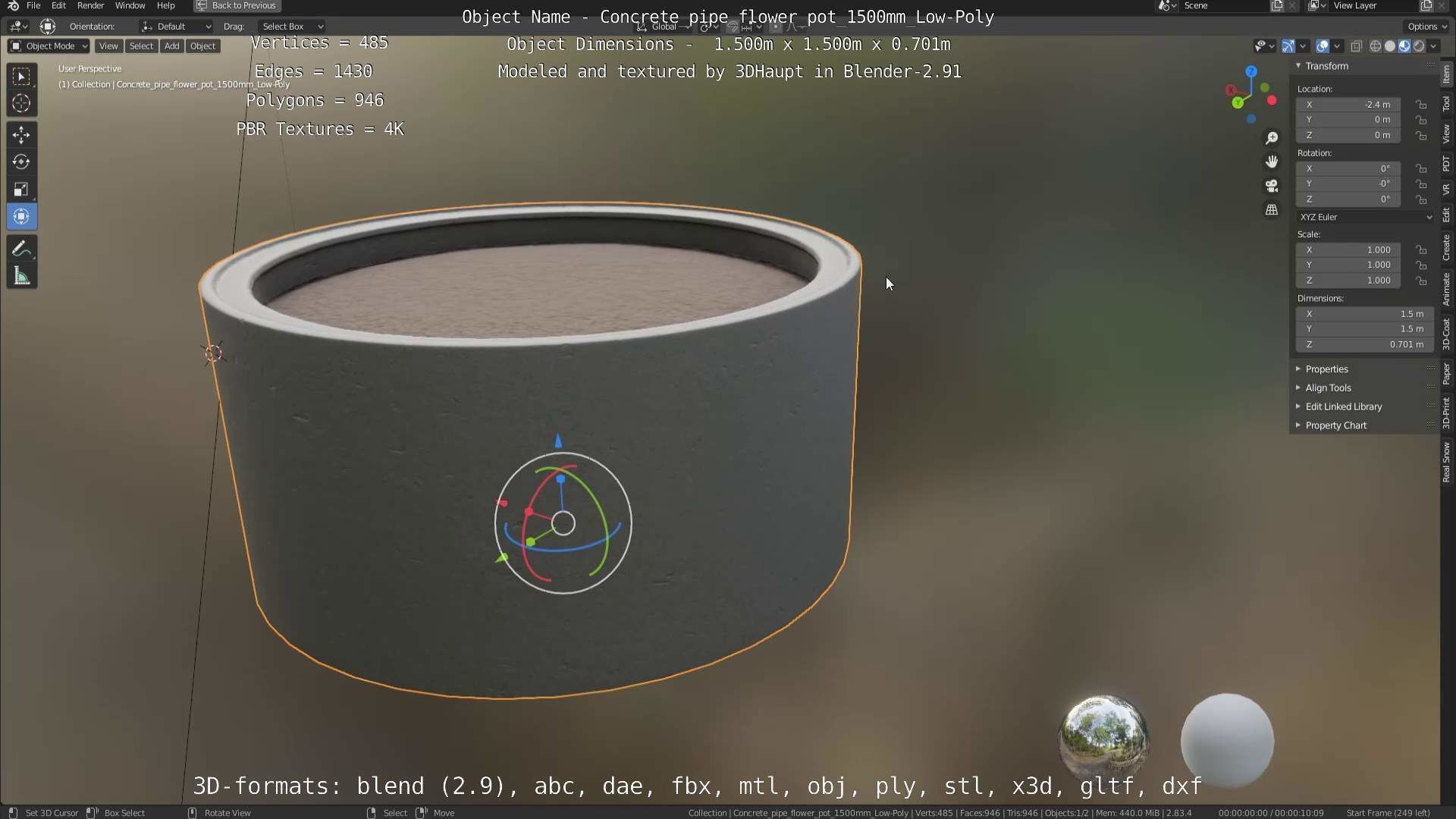The height and width of the screenshot is (819, 1456).
Task: Select the 3D Cursor tool
Action: (21, 103)
